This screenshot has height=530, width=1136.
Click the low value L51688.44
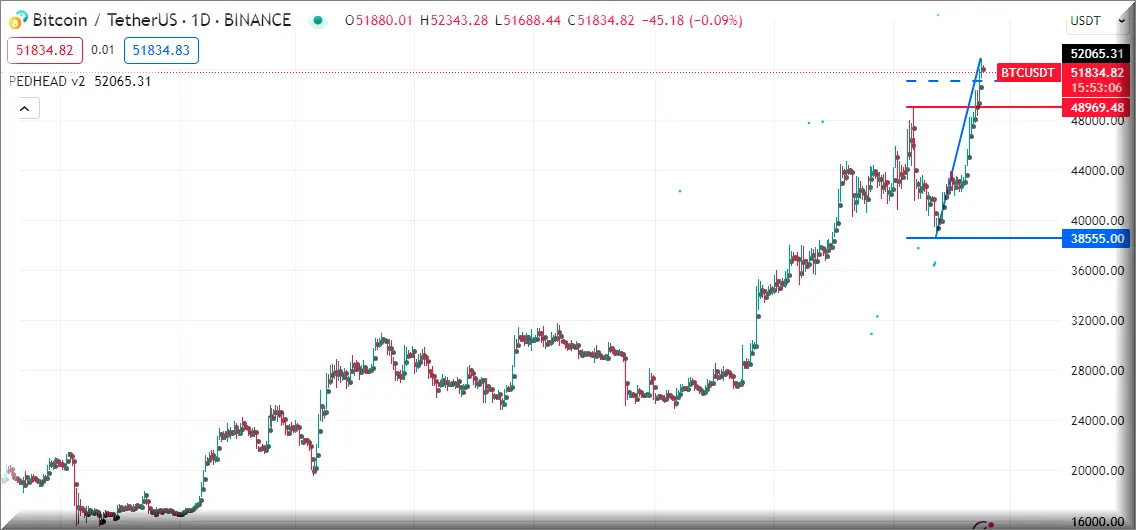click(x=528, y=21)
